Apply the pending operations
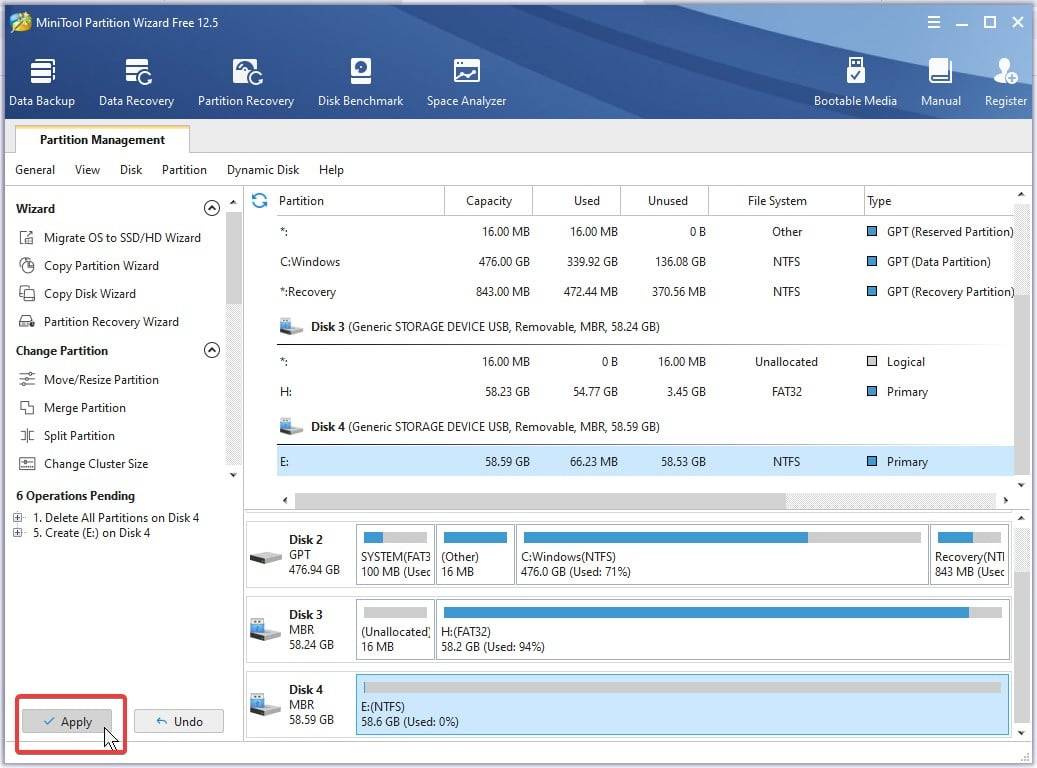The width and height of the screenshot is (1037, 768). click(x=68, y=721)
